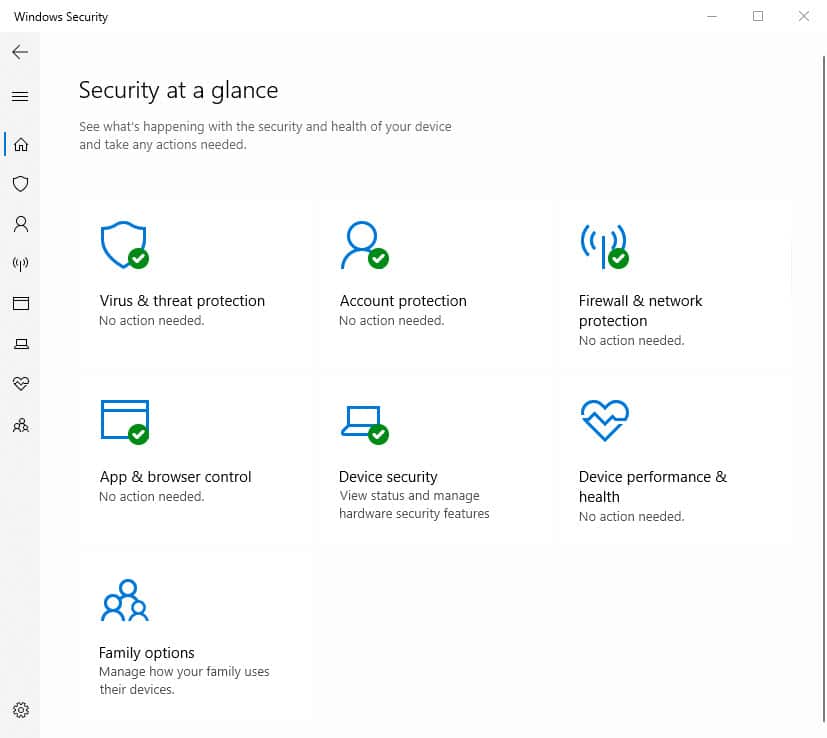The height and width of the screenshot is (738, 827).
Task: Click the green checkmark on the Virus & threat protection shield
Action: (x=139, y=259)
